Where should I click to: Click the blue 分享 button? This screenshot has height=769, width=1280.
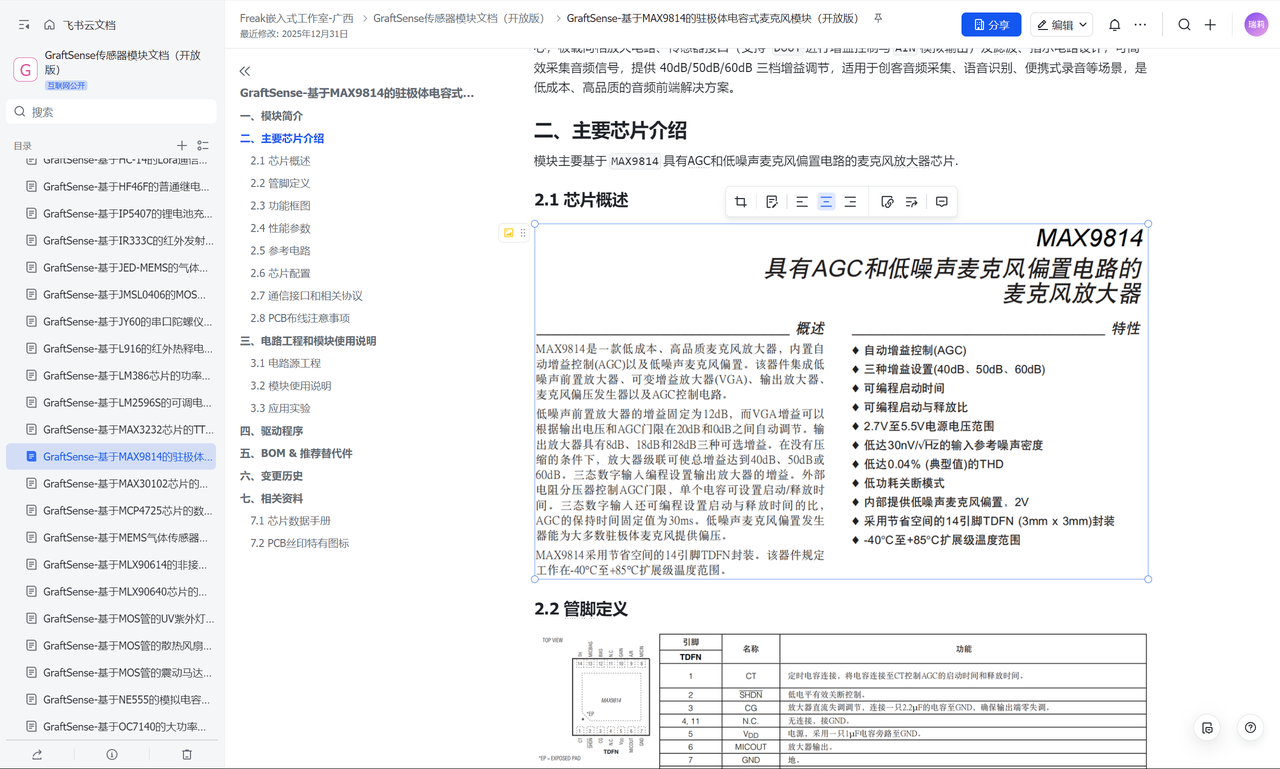991,25
